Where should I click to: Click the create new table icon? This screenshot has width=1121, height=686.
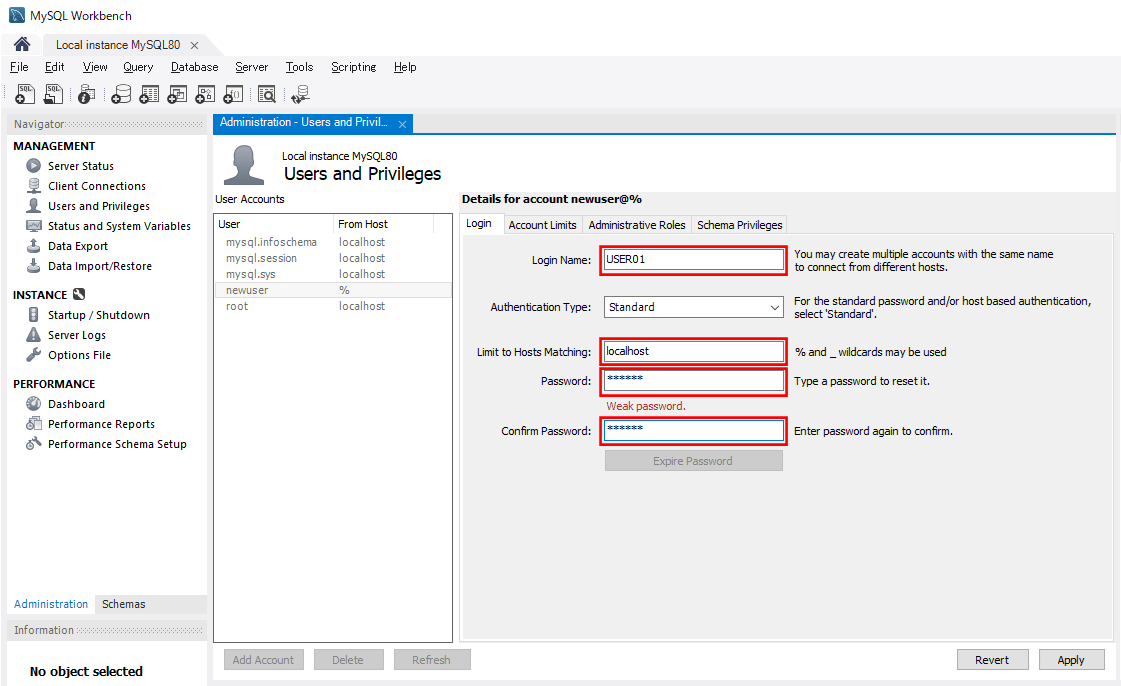(149, 94)
